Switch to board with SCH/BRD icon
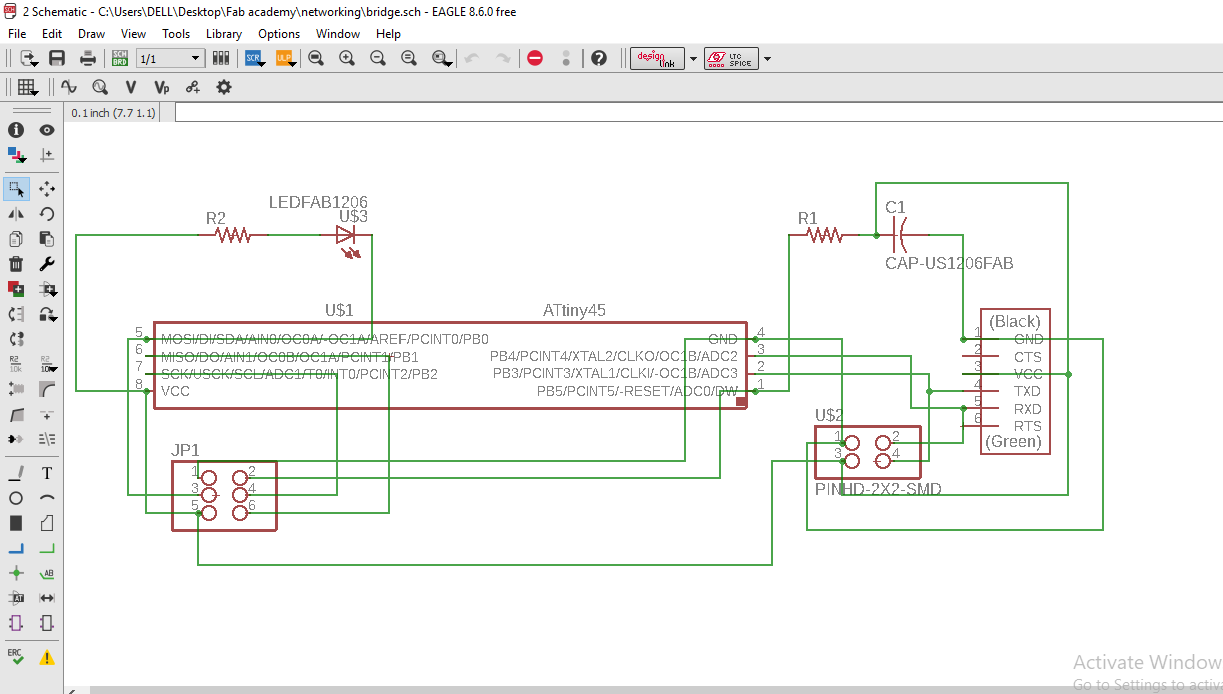This screenshot has width=1223, height=694. [120, 58]
